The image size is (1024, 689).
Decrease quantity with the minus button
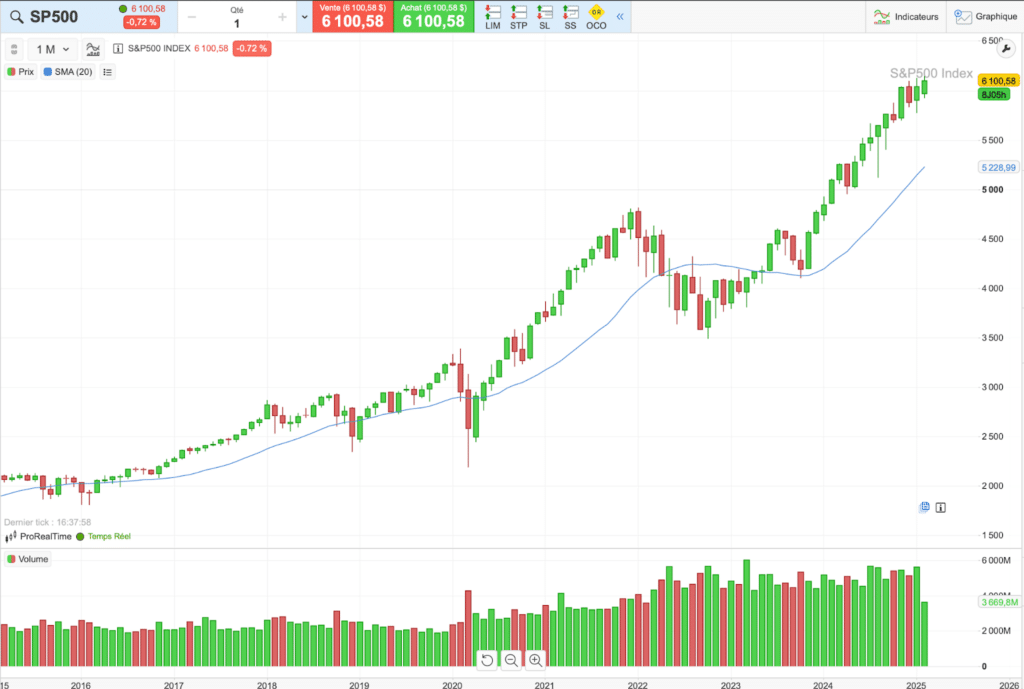pyautogui.click(x=191, y=17)
